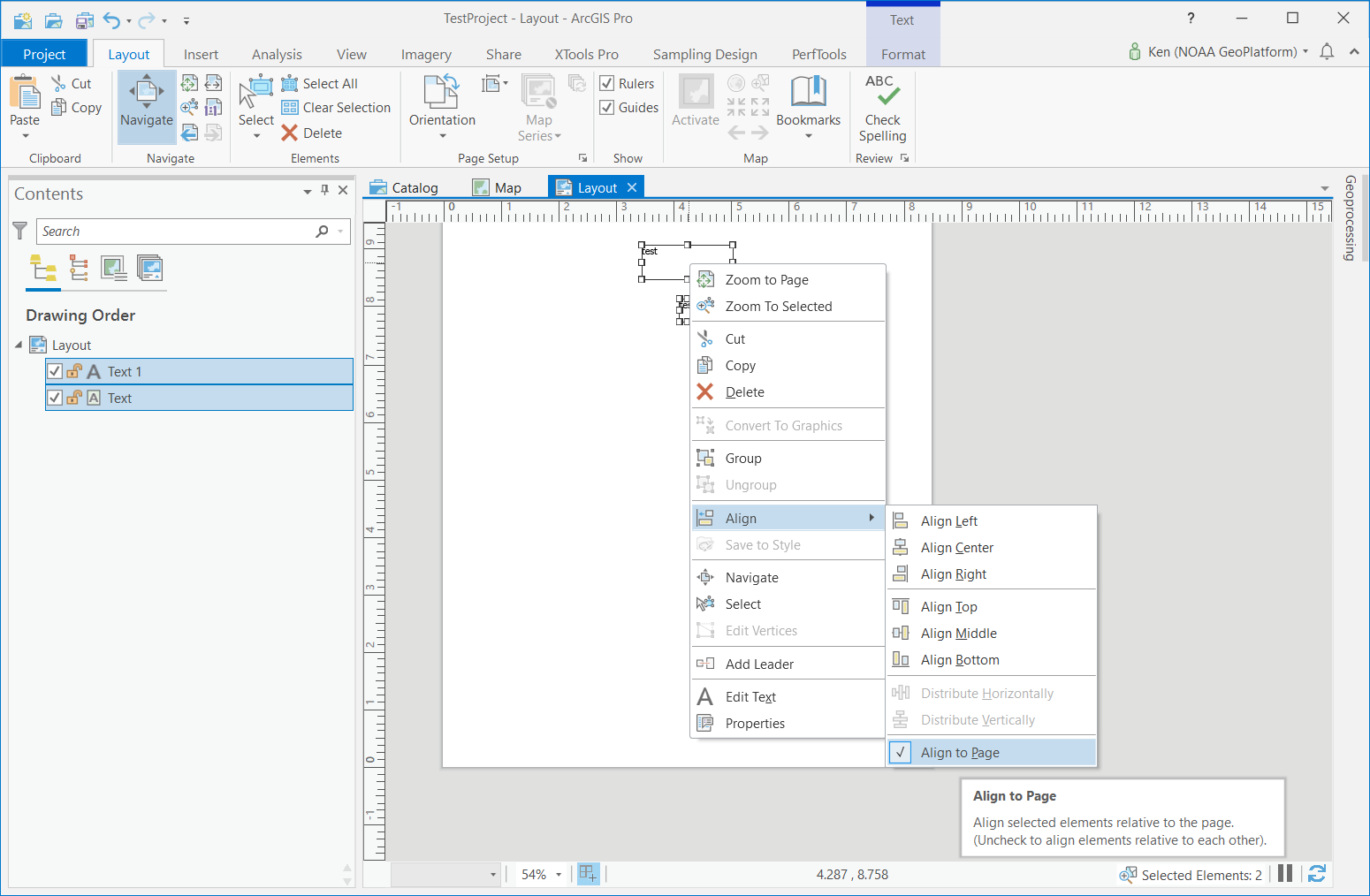Uncheck visibility checkbox of the Text row
Image resolution: width=1370 pixels, height=896 pixels.
[55, 399]
